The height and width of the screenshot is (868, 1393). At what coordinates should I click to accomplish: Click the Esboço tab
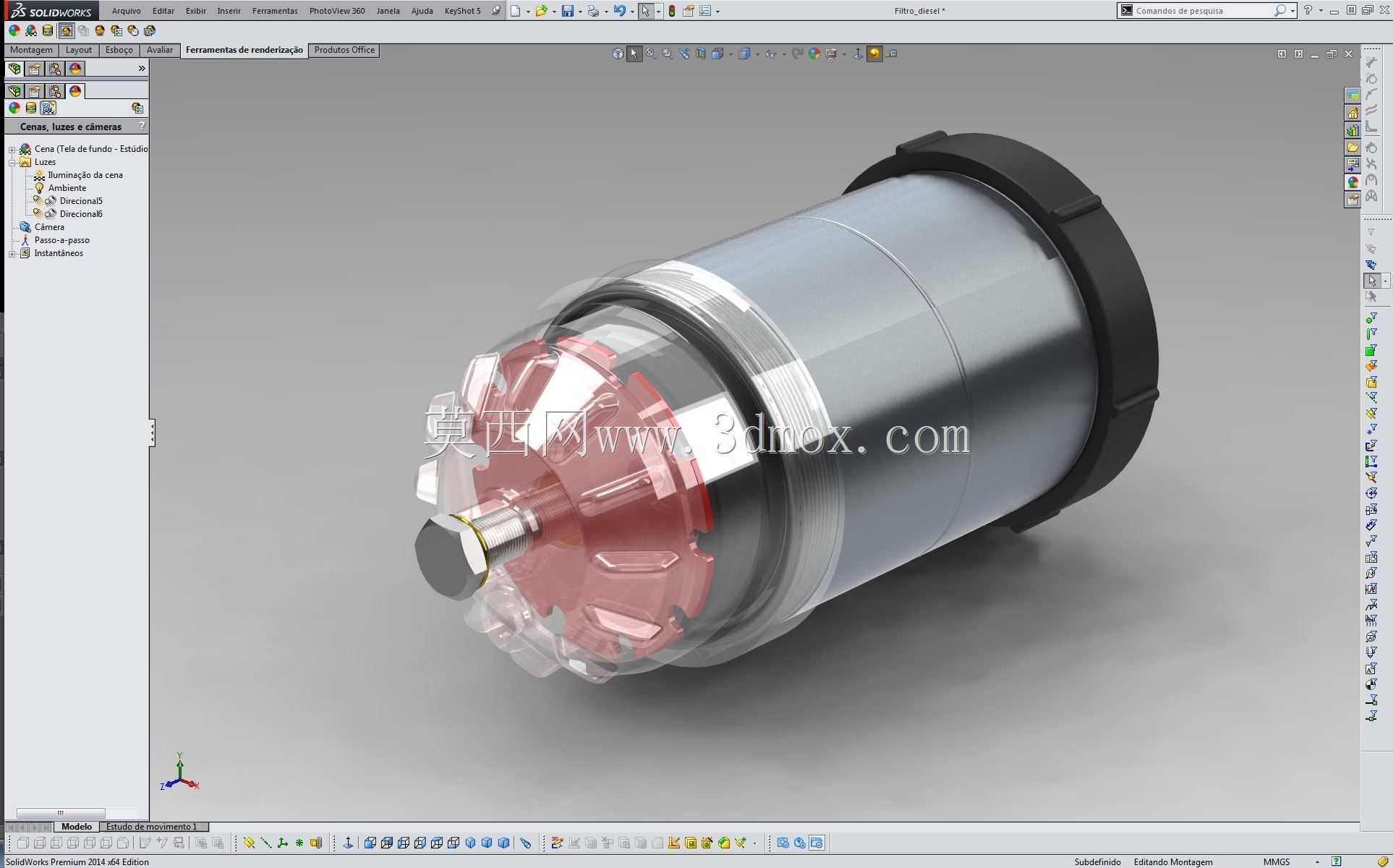(119, 50)
